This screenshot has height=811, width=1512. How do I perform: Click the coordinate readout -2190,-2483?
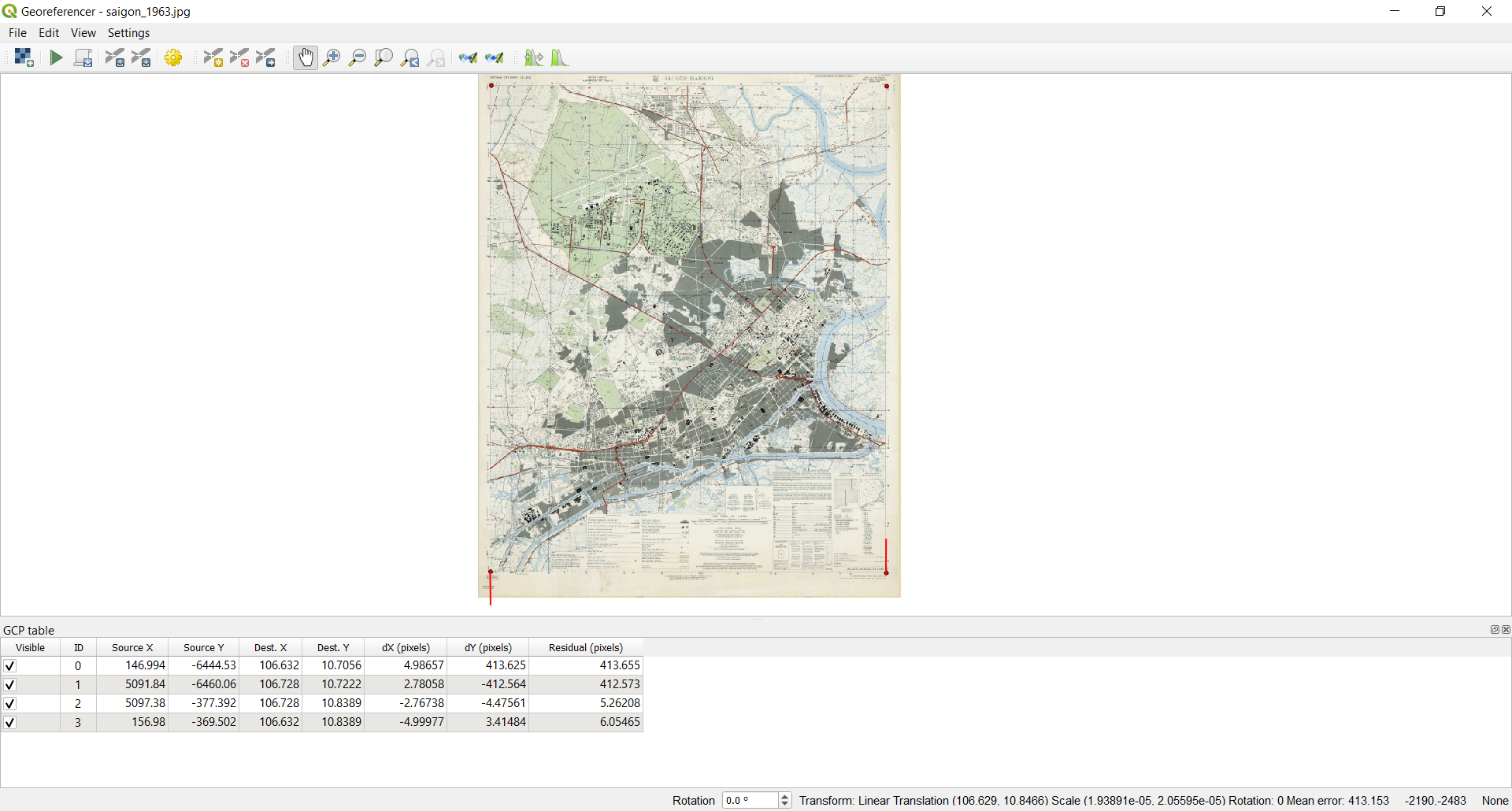(1435, 800)
